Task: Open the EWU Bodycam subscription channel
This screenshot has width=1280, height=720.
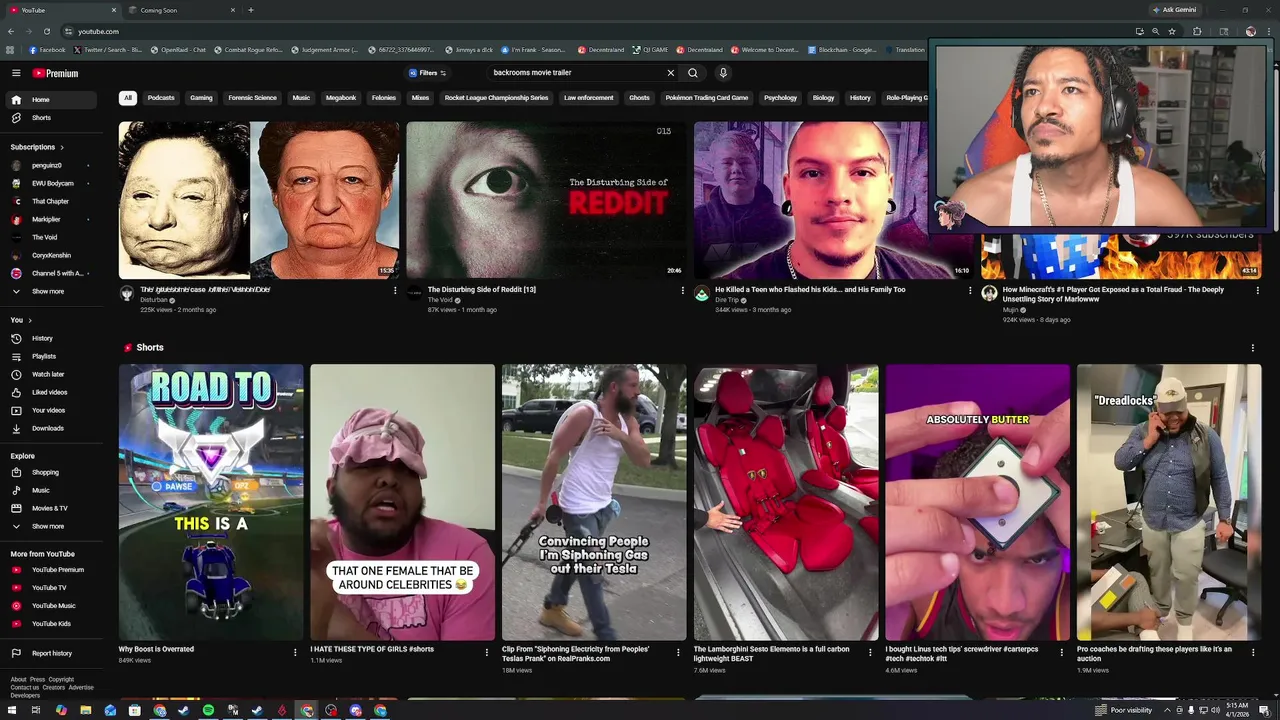Action: [x=50, y=183]
